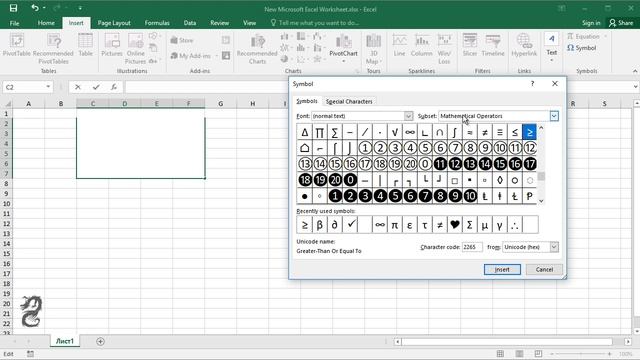The width and height of the screenshot is (640, 360).
Task: Select the square root symbol in grid
Action: click(395, 132)
